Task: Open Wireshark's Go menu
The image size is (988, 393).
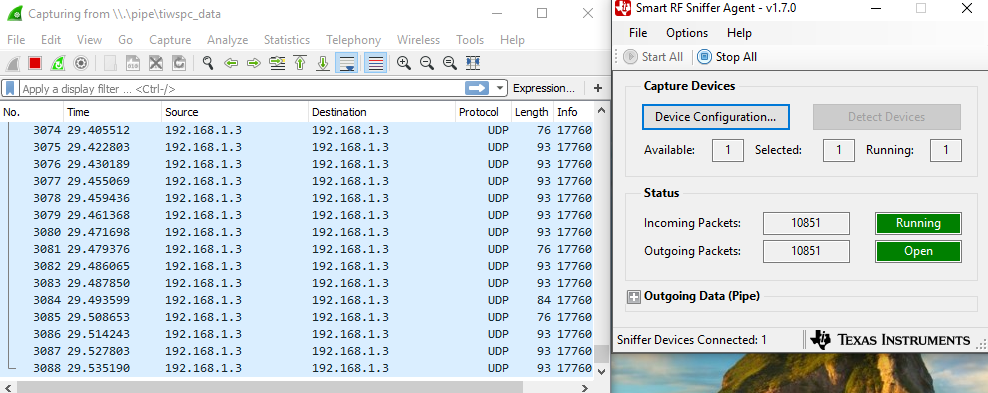Action: 125,40
